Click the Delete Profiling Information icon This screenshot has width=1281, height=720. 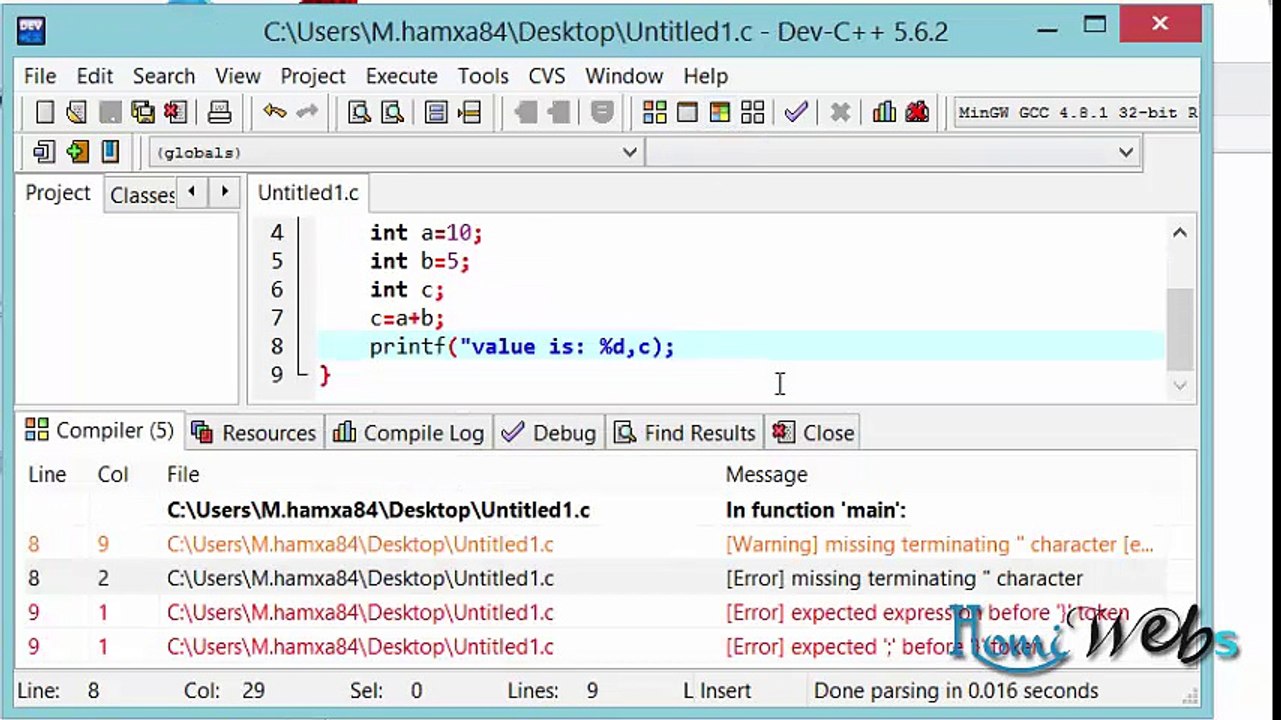[x=917, y=112]
